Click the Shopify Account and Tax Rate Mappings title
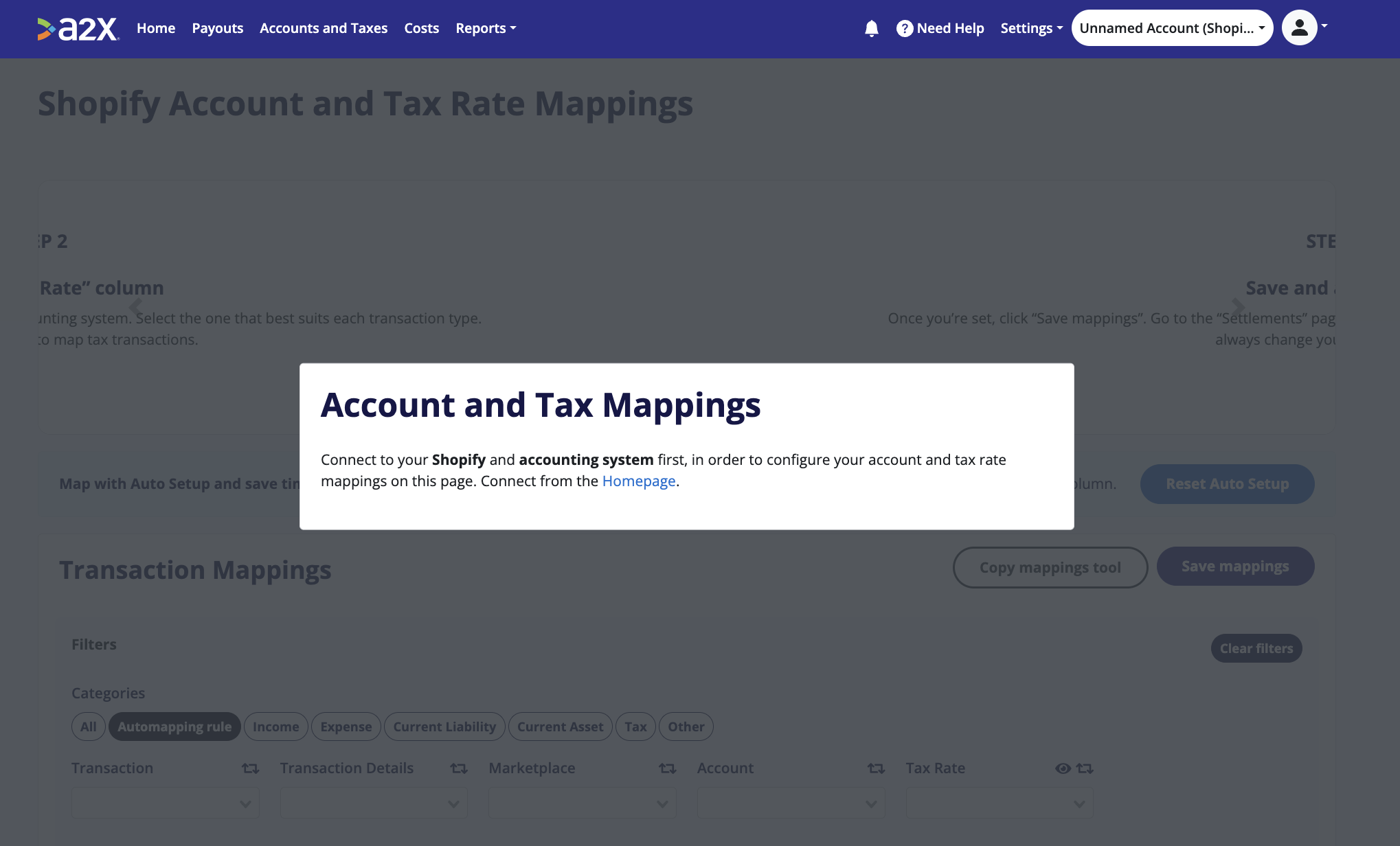Screen dimensions: 1400x846 pos(365,104)
